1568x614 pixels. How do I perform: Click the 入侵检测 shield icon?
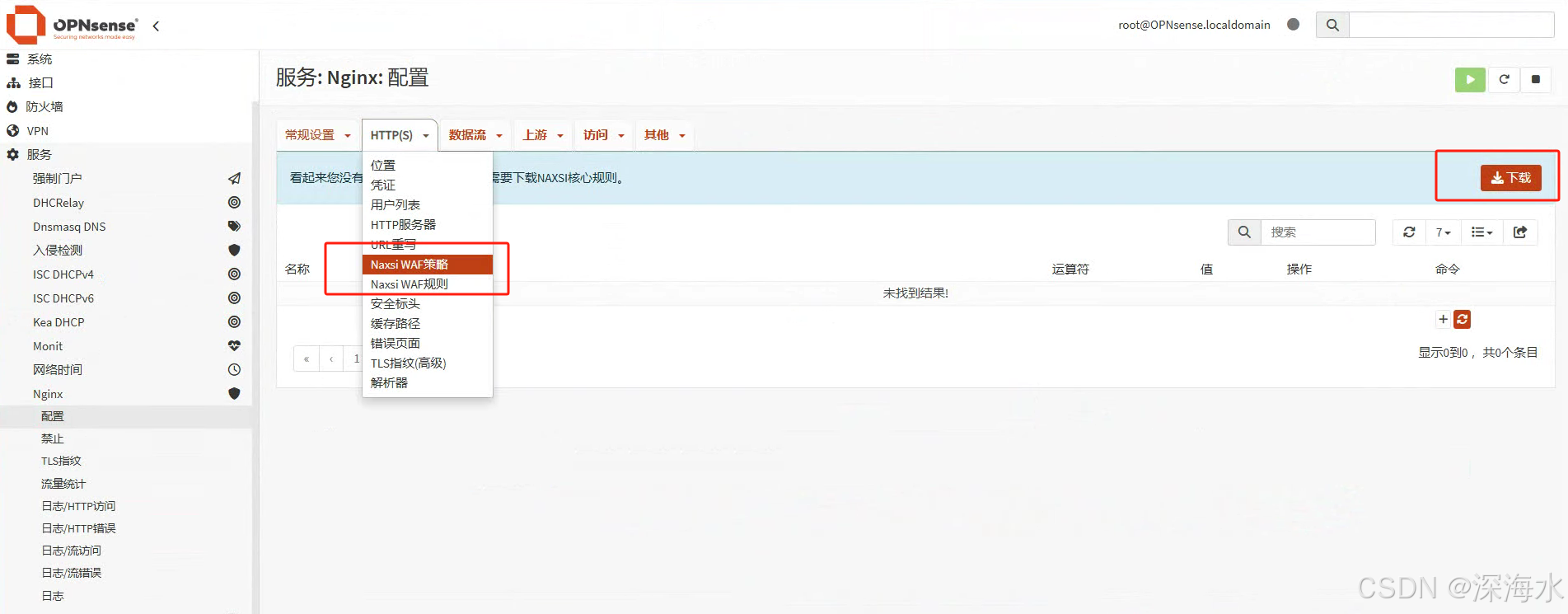coord(234,250)
